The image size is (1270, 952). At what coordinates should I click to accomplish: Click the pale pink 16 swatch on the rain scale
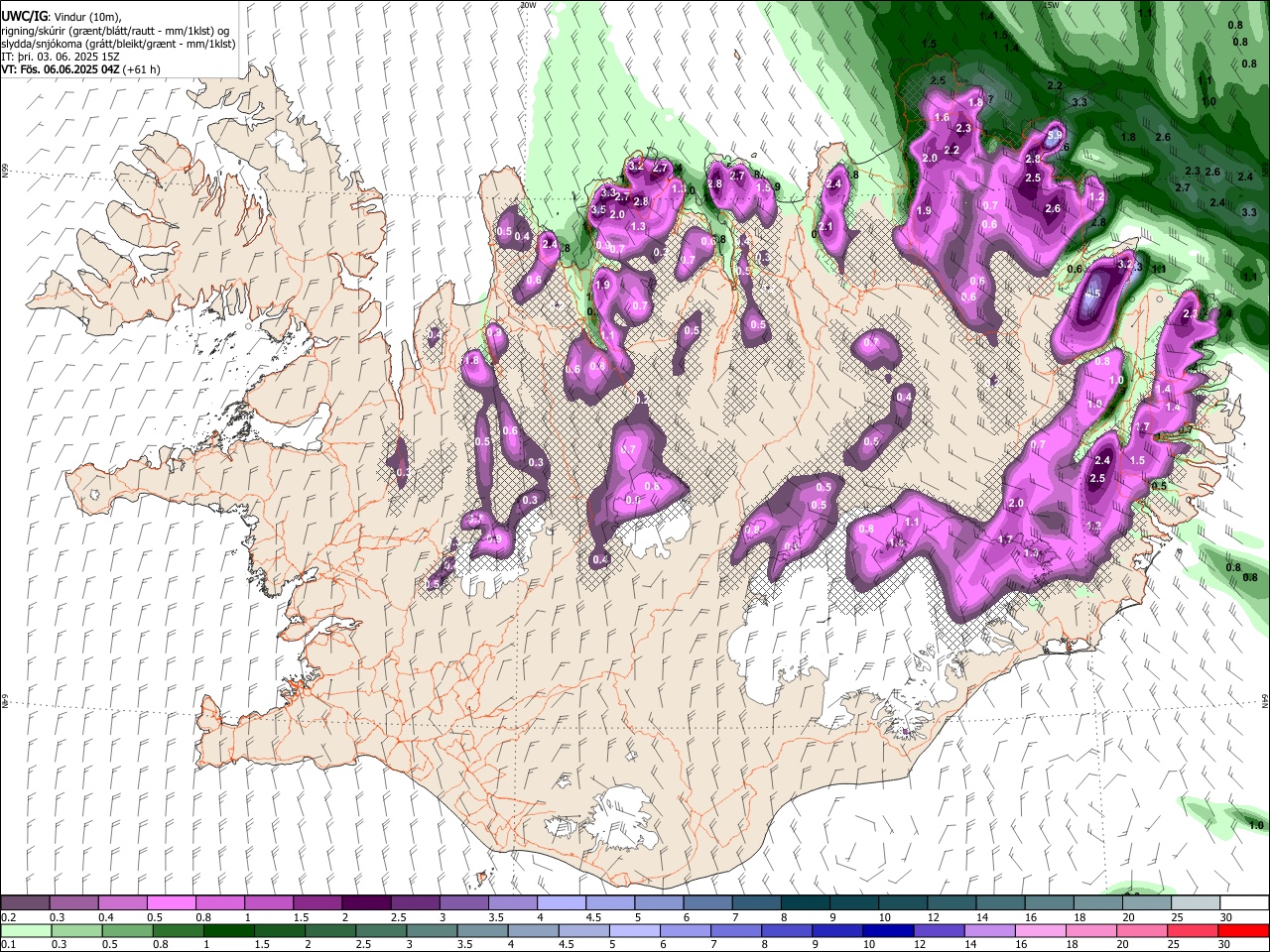point(1042,931)
